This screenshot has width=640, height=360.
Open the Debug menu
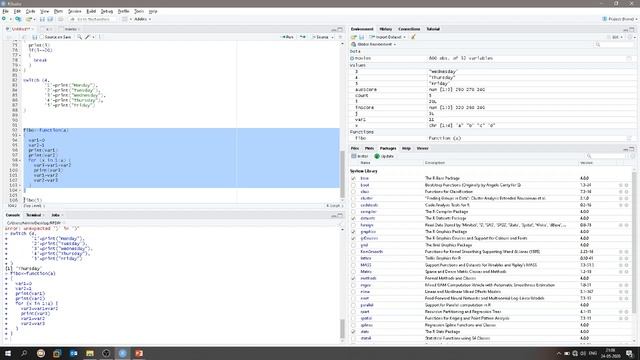pyautogui.click(x=107, y=11)
